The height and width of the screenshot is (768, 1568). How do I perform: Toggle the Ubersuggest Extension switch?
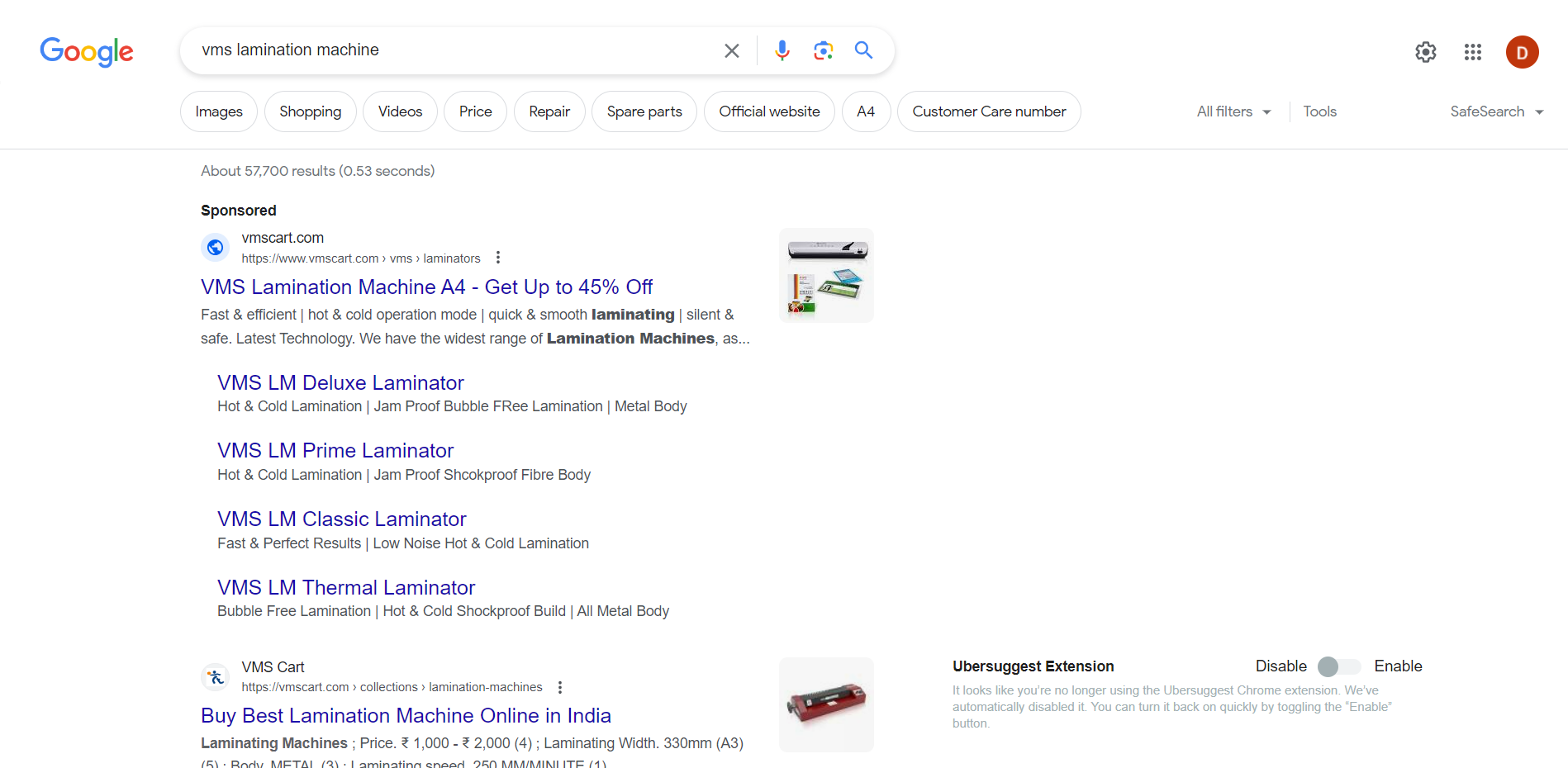(x=1339, y=666)
